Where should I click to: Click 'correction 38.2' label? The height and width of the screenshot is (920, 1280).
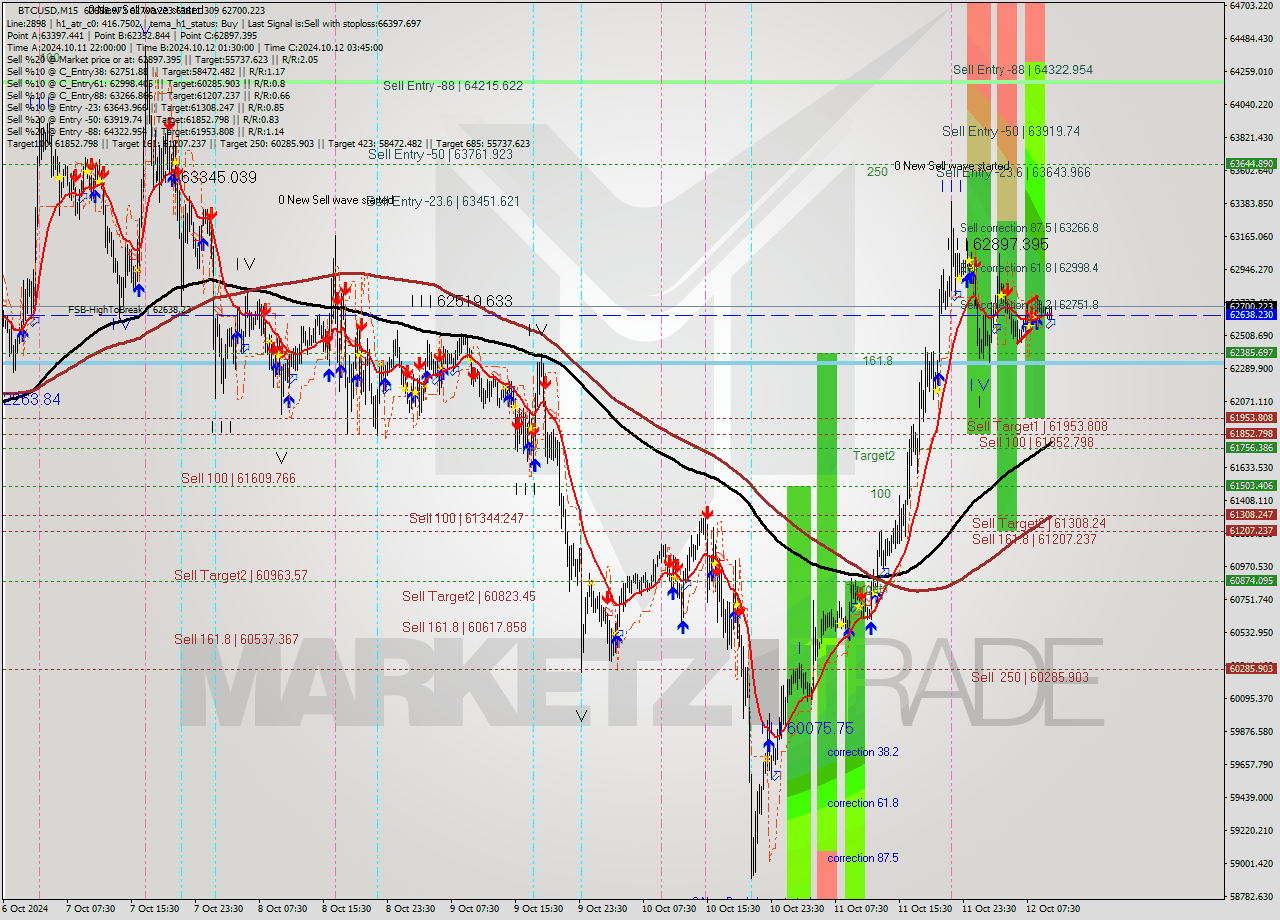863,751
